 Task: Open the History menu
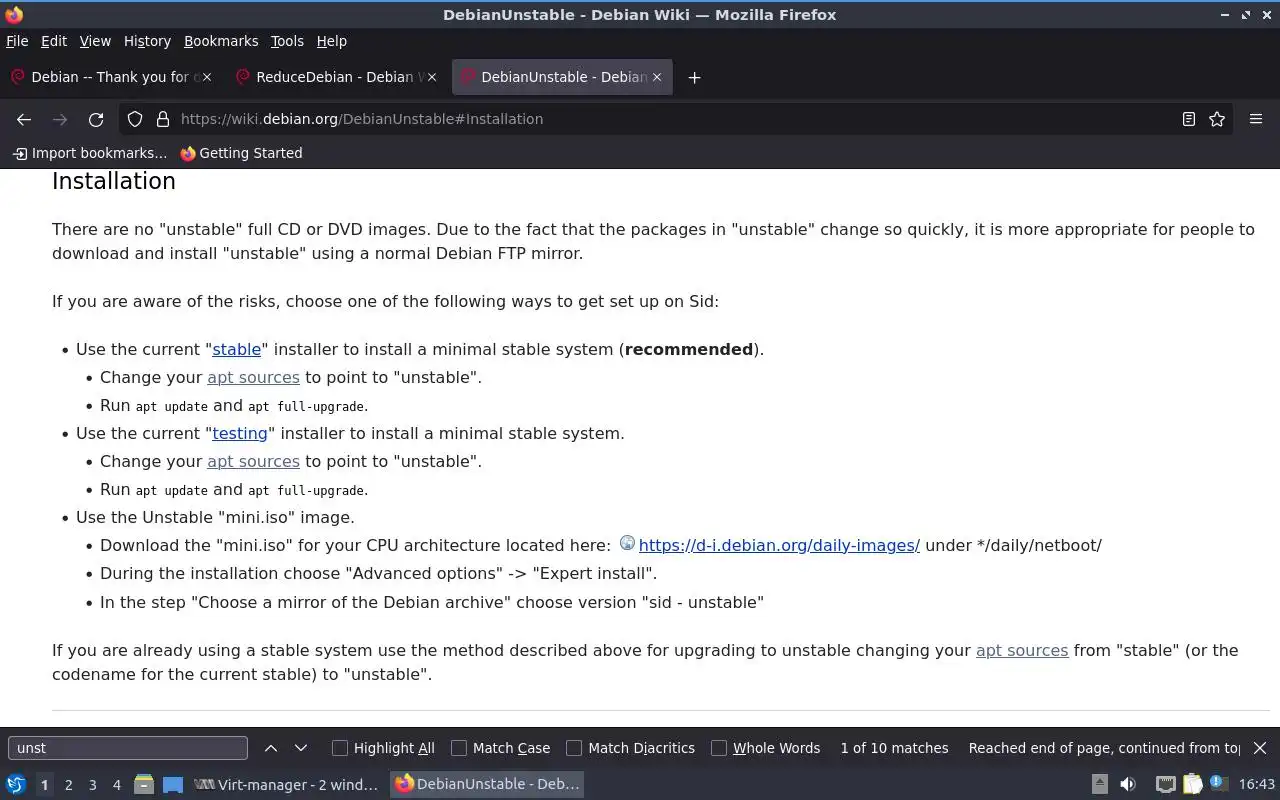point(147,41)
